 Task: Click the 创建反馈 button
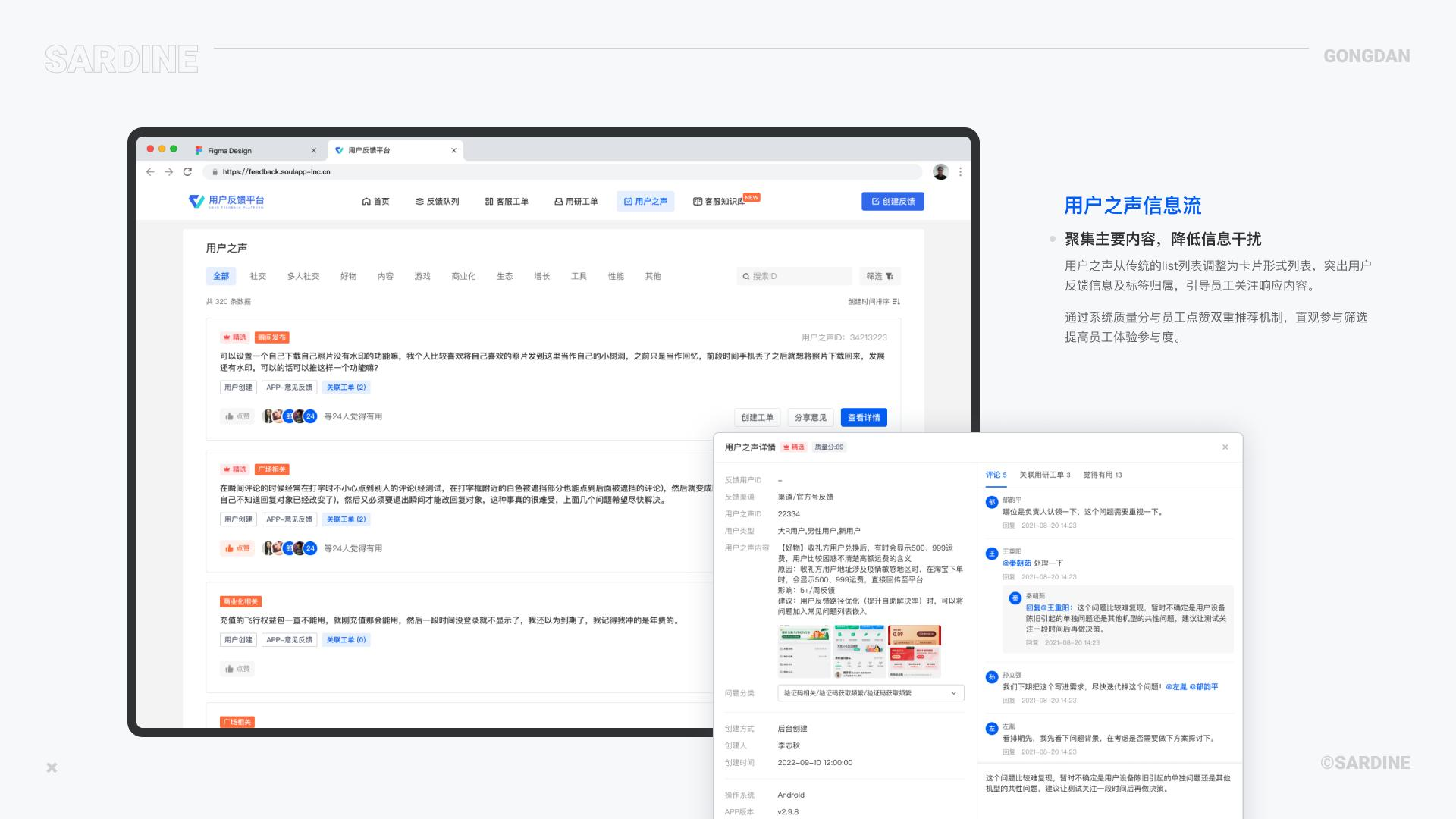[x=893, y=202]
